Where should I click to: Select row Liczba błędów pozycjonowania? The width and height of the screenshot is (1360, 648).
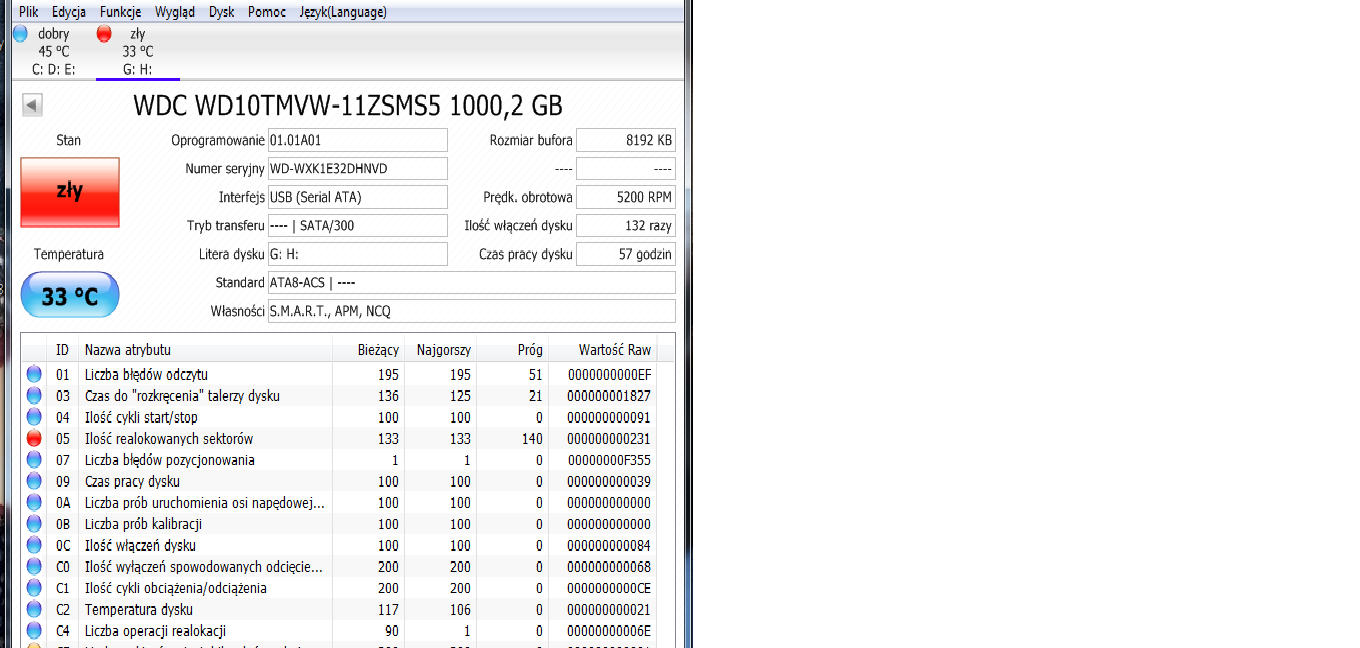point(339,460)
